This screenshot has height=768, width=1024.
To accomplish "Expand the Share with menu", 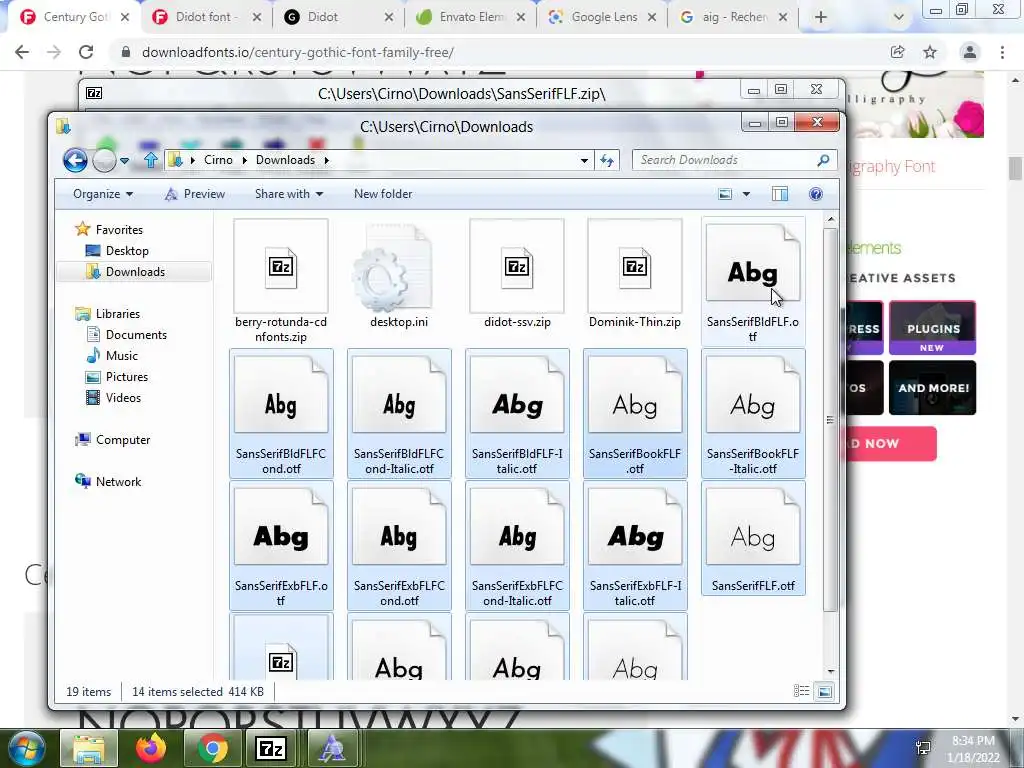I will (x=289, y=194).
